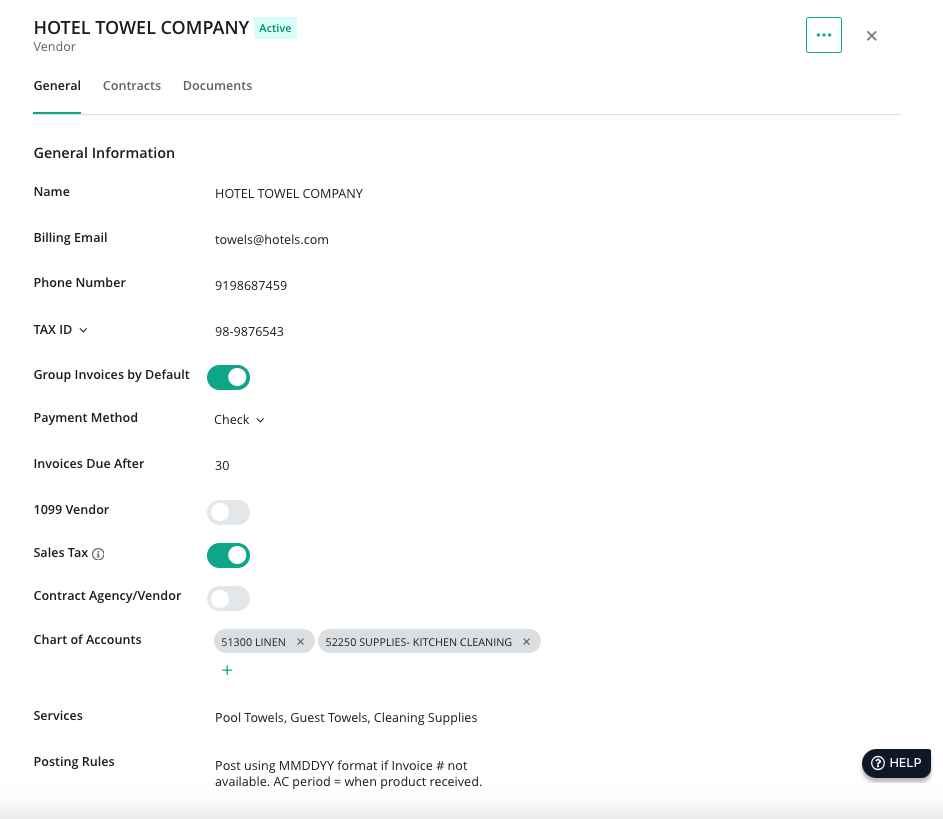
Task: Add a chart of accounts entry
Action: 227,670
